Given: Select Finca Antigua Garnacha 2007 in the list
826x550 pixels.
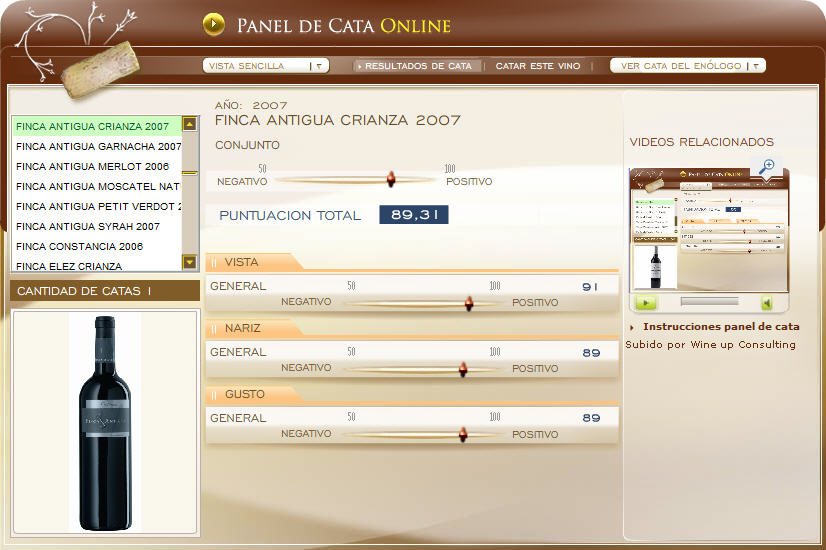Looking at the screenshot, I should click(98, 146).
